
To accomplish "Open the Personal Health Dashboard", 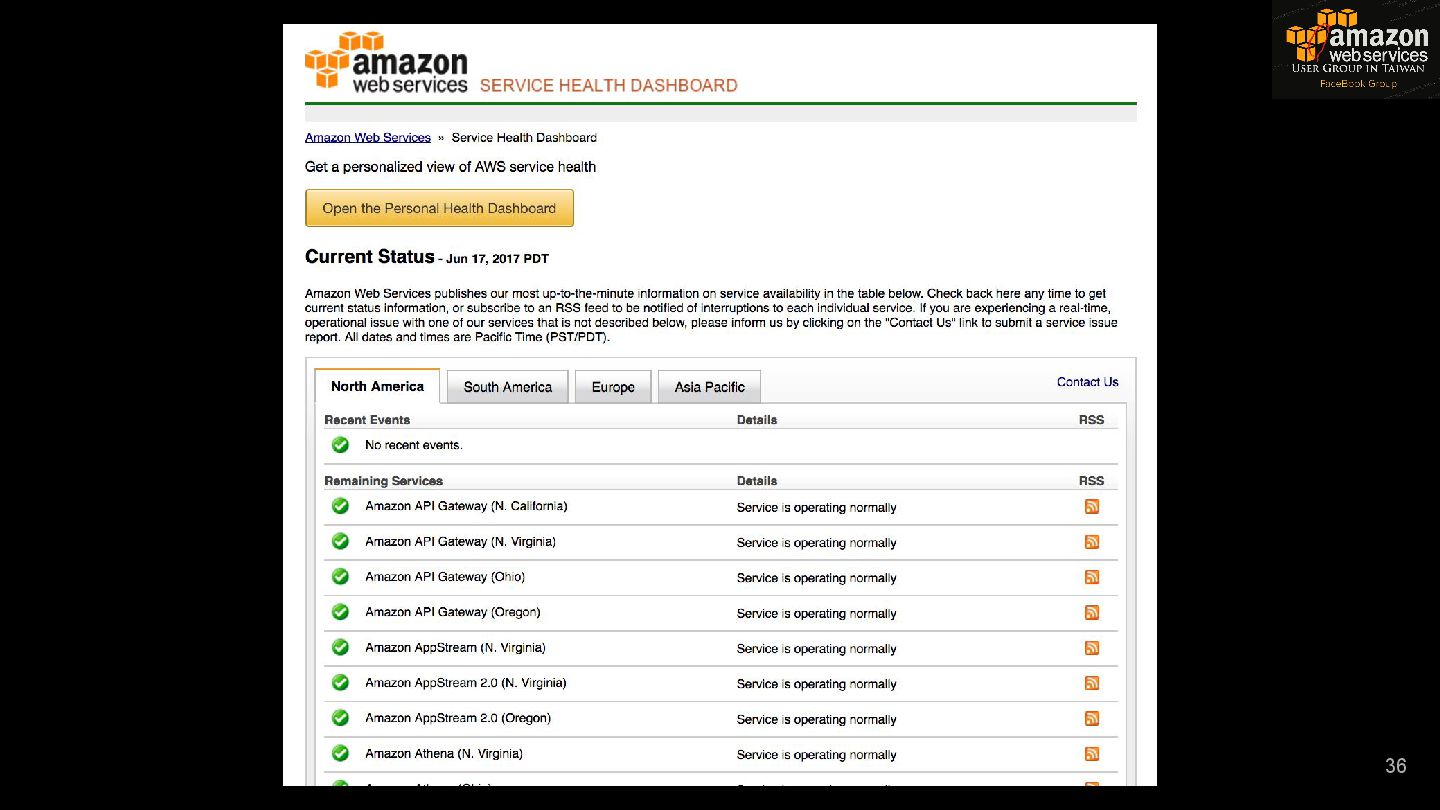I will pyautogui.click(x=439, y=208).
